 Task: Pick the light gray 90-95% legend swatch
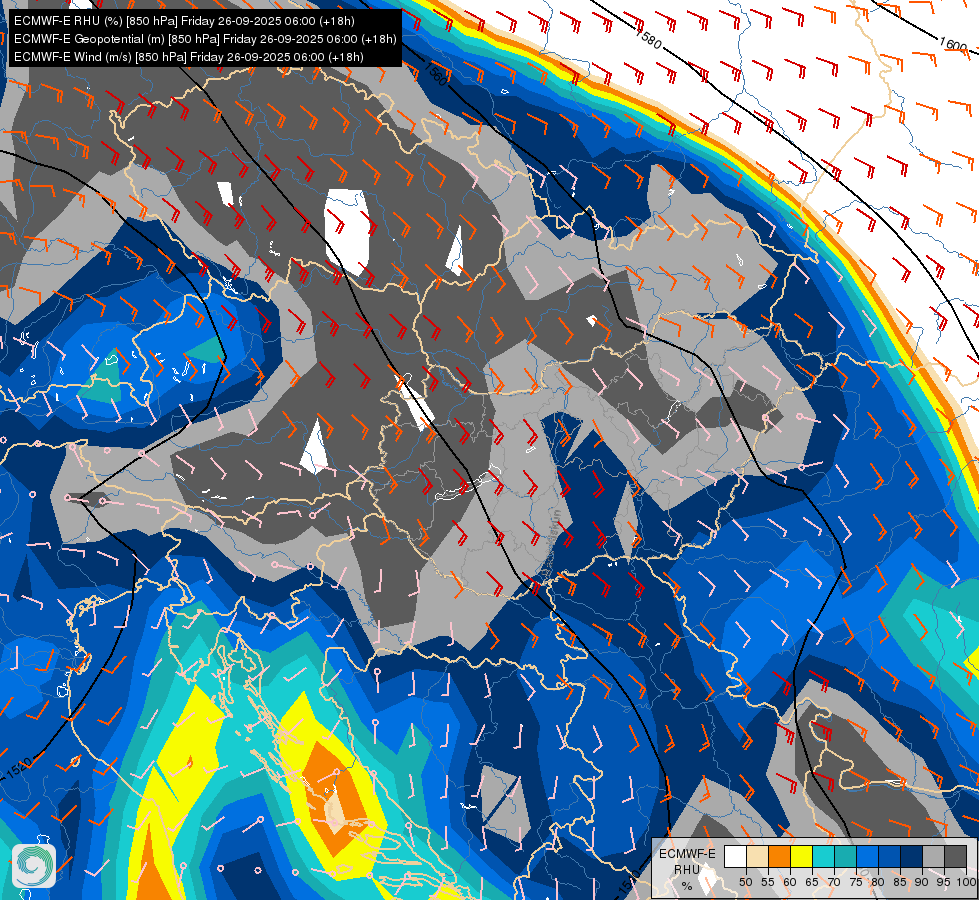point(934,856)
